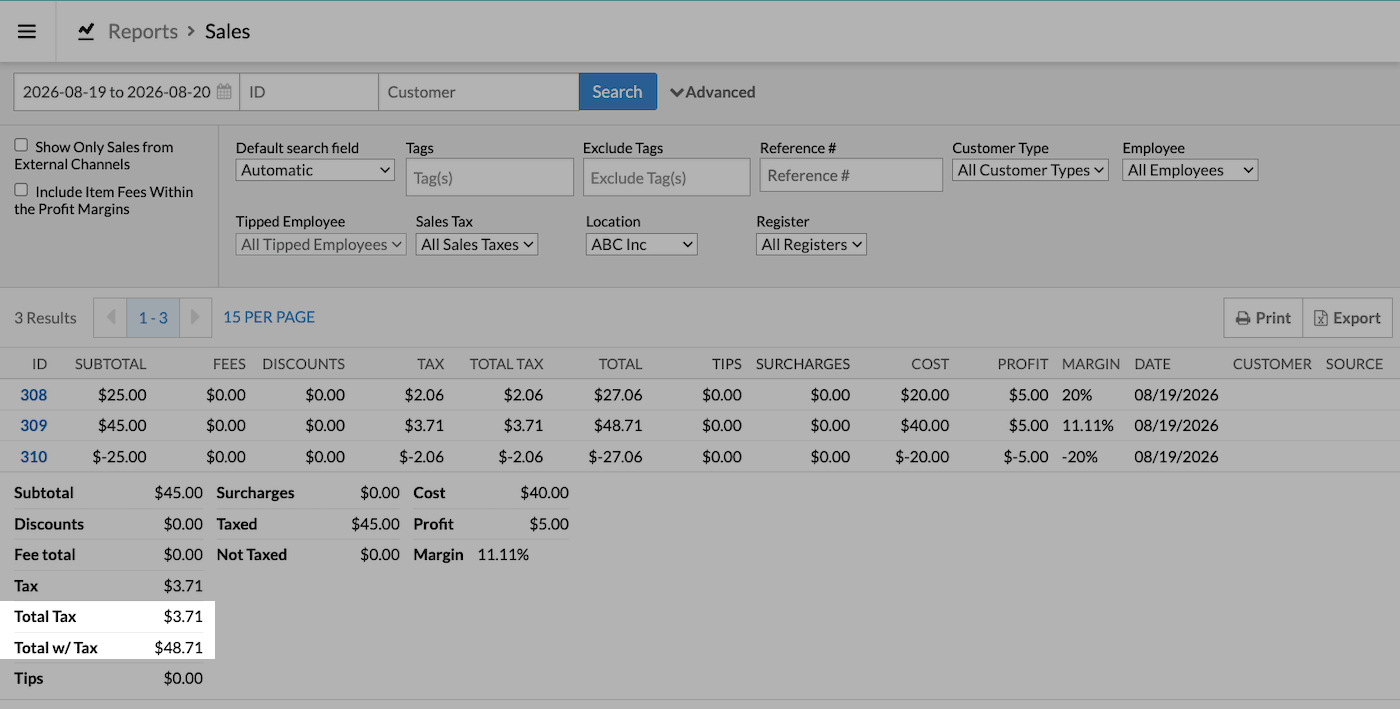This screenshot has width=1400, height=709.
Task: Sort by SURCHARGES column header
Action: 803,364
